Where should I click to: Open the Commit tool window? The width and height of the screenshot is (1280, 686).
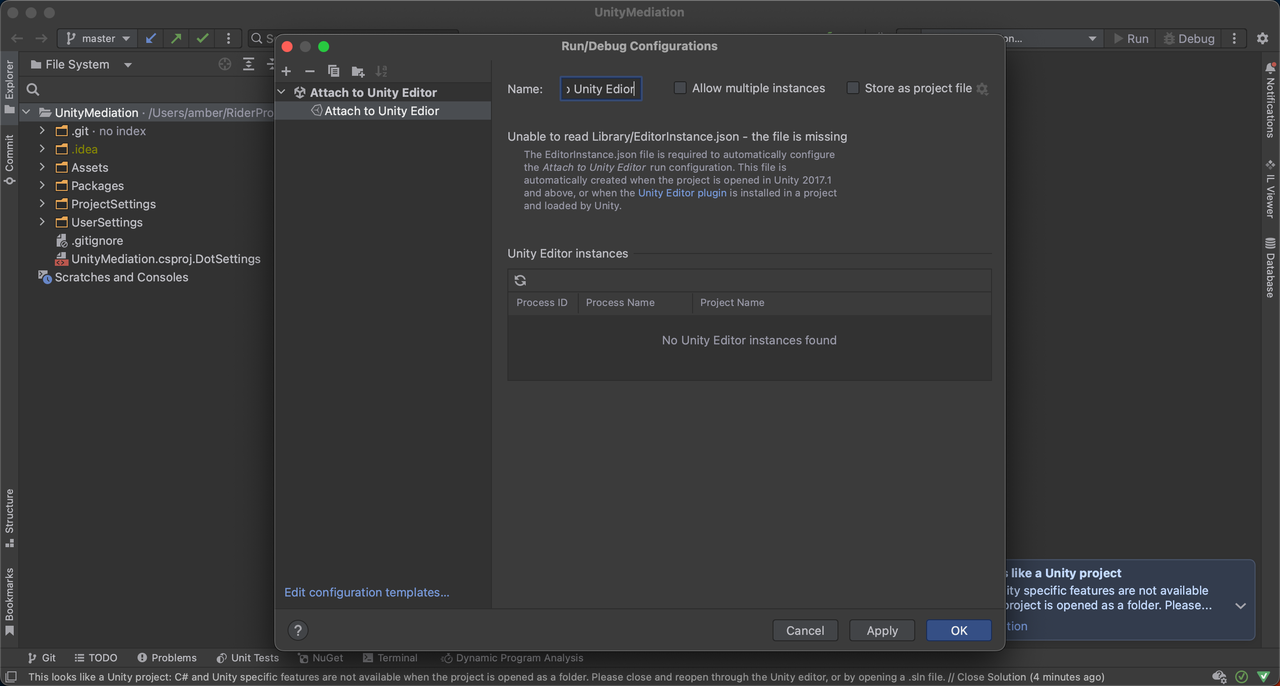(9, 160)
